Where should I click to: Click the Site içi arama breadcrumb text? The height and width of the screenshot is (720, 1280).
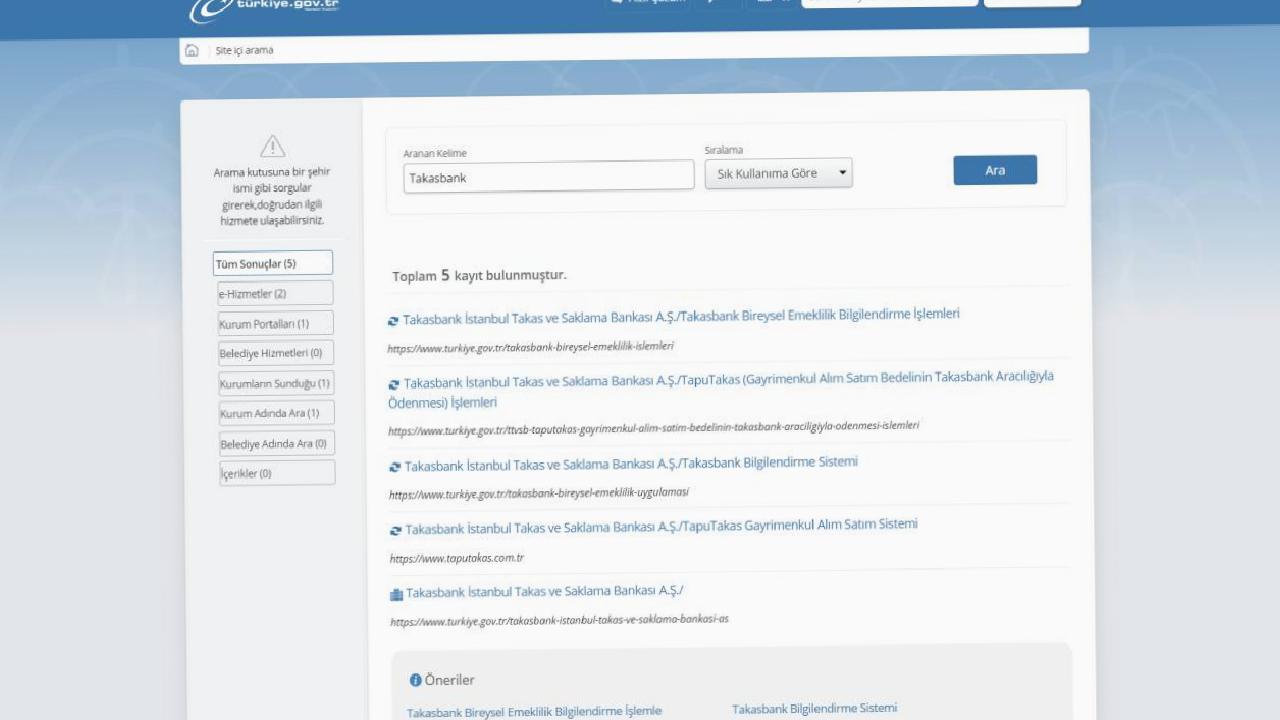pyautogui.click(x=244, y=50)
